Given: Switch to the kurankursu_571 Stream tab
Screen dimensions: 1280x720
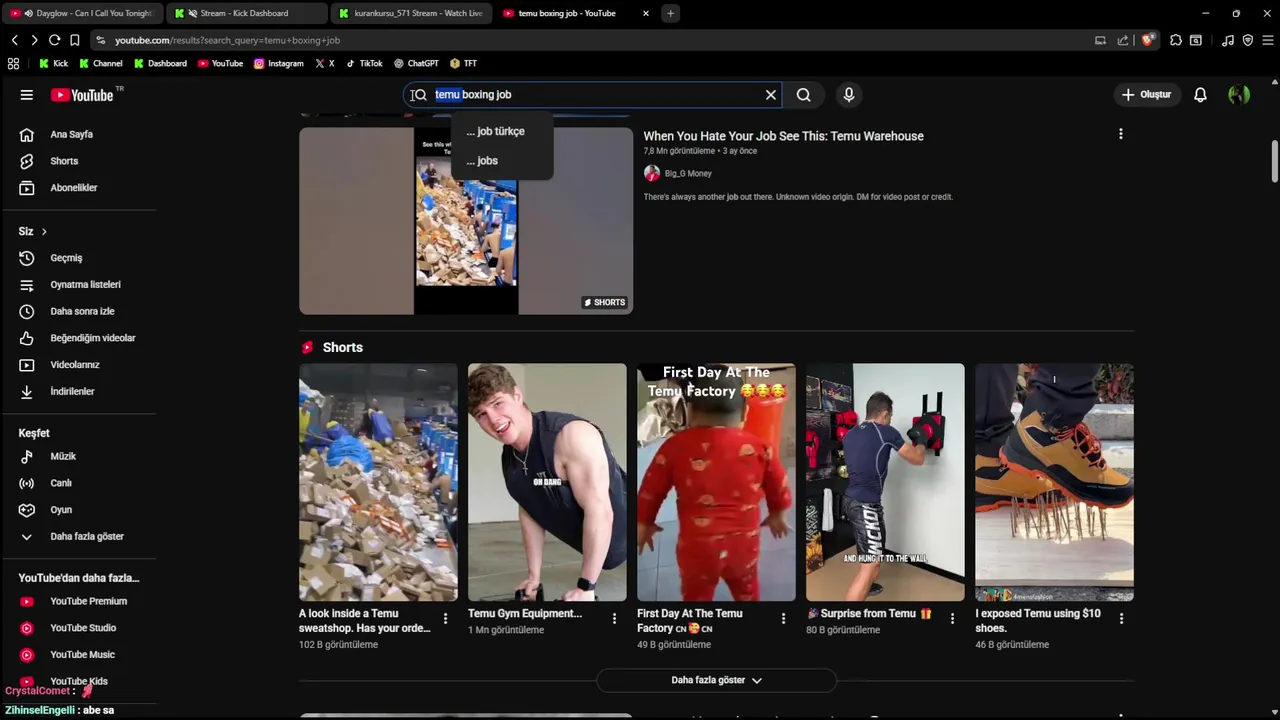Looking at the screenshot, I should pyautogui.click(x=410, y=13).
